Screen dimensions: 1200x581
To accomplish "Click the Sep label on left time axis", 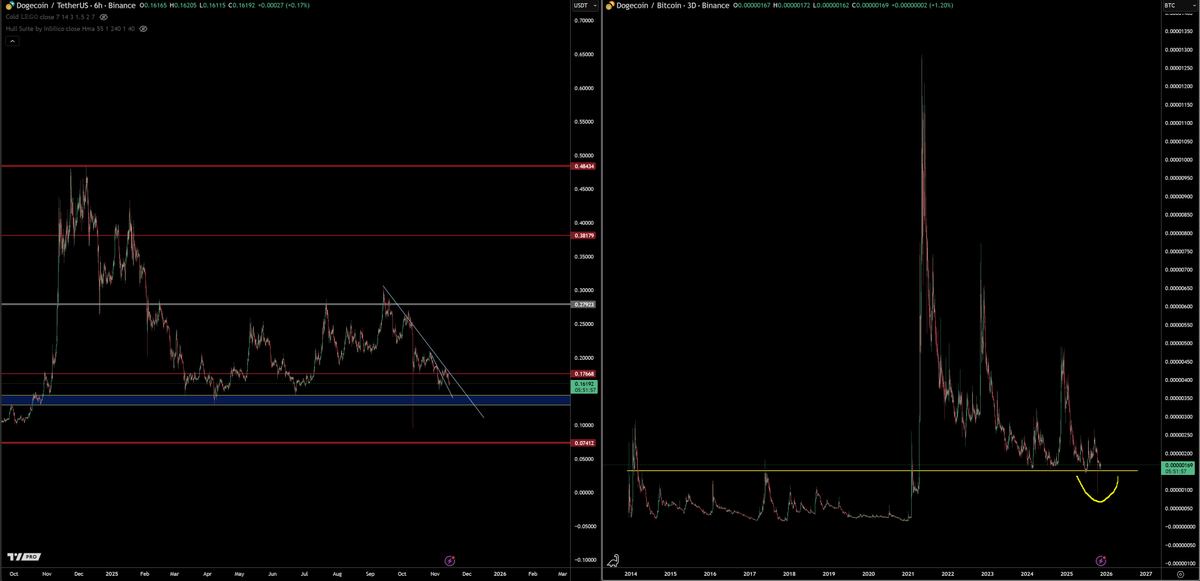I will 369,576.
